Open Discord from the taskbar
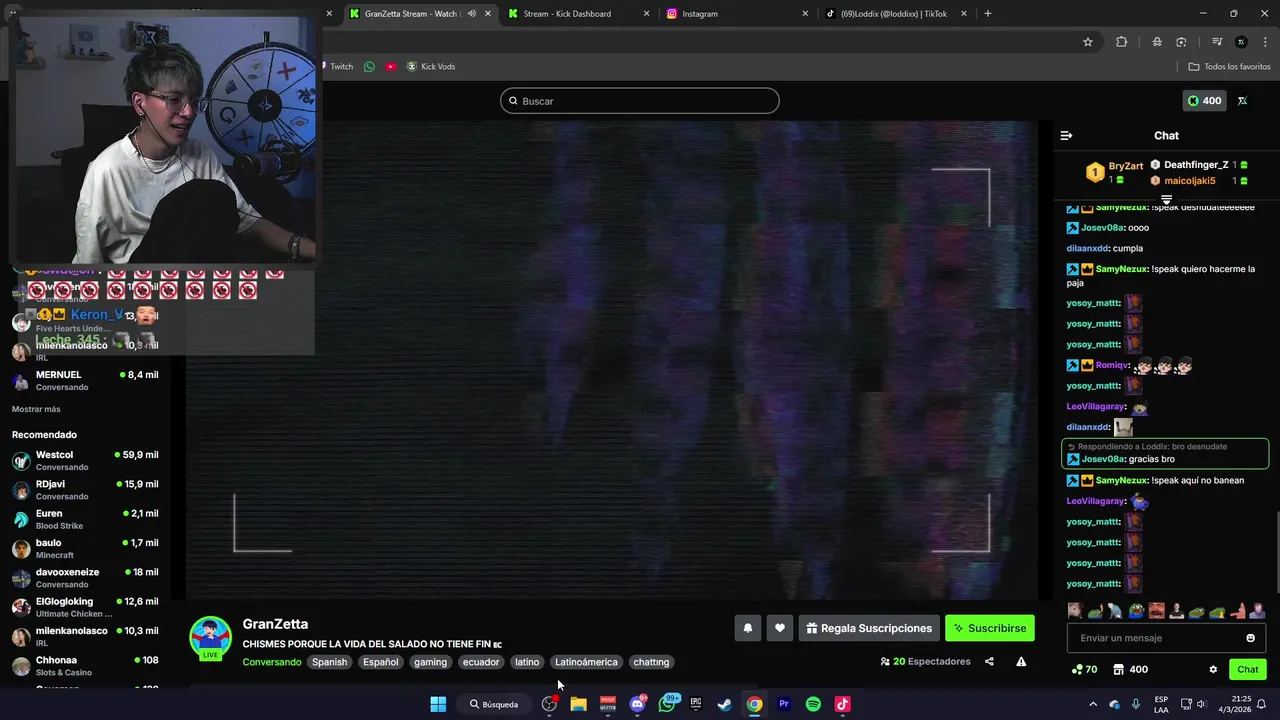Screen dimensions: 1280x720 tap(637, 704)
